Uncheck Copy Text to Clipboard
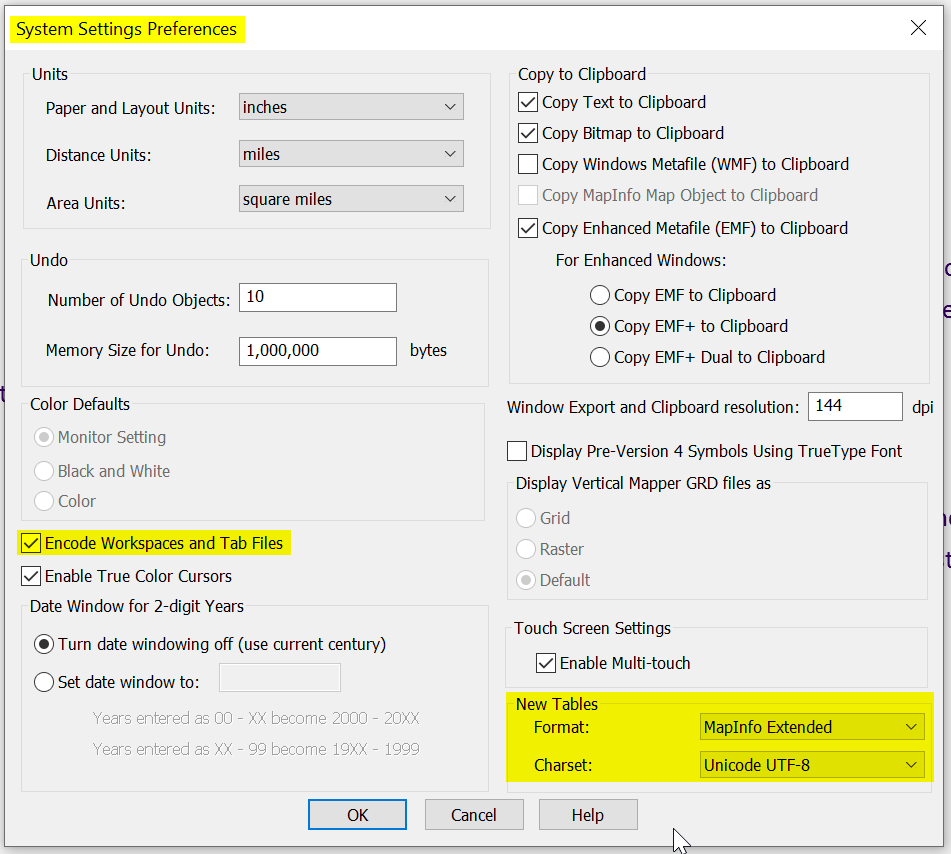This screenshot has height=854, width=951. point(528,102)
